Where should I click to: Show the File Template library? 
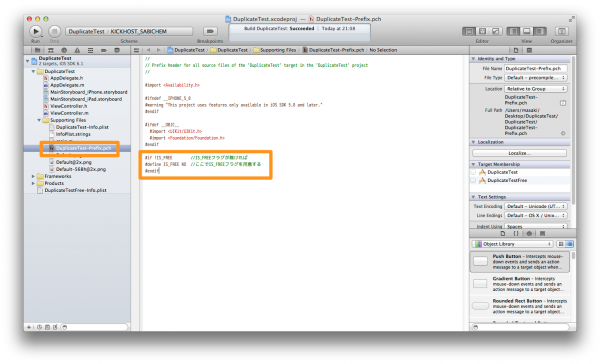point(503,233)
